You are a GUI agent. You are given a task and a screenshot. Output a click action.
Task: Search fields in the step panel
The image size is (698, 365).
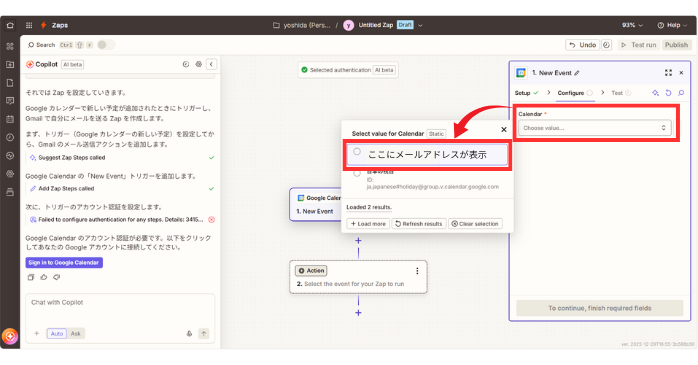click(681, 93)
